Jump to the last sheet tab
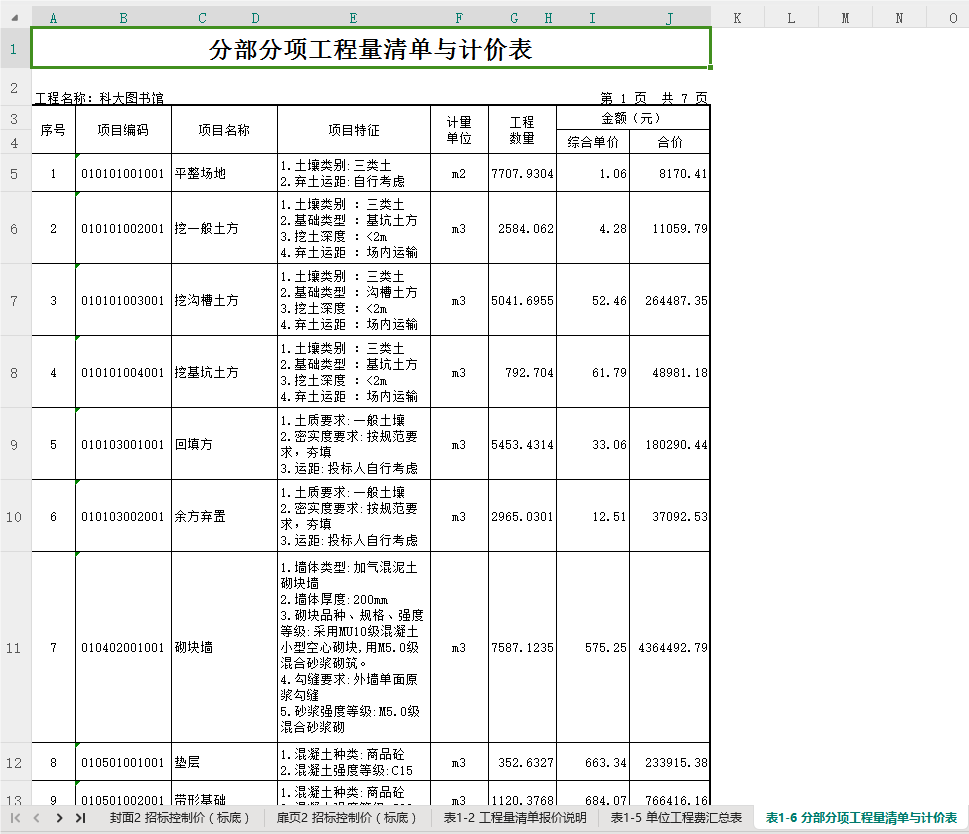969x834 pixels. click(80, 818)
